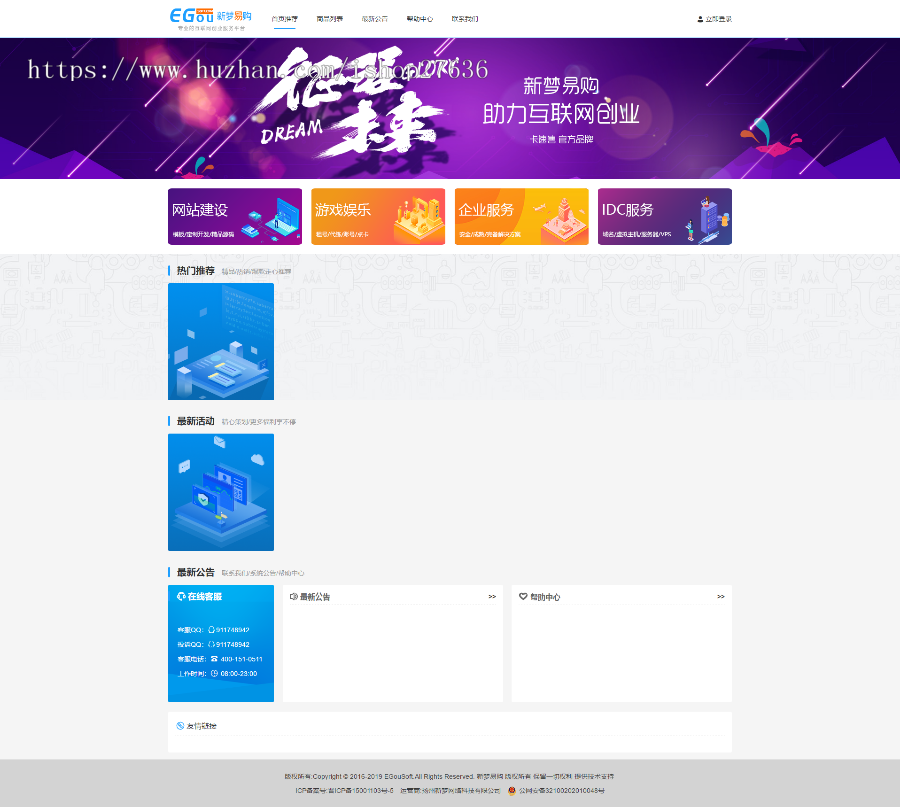
Task: Open the 商品列表 navigation menu item
Action: click(329, 19)
